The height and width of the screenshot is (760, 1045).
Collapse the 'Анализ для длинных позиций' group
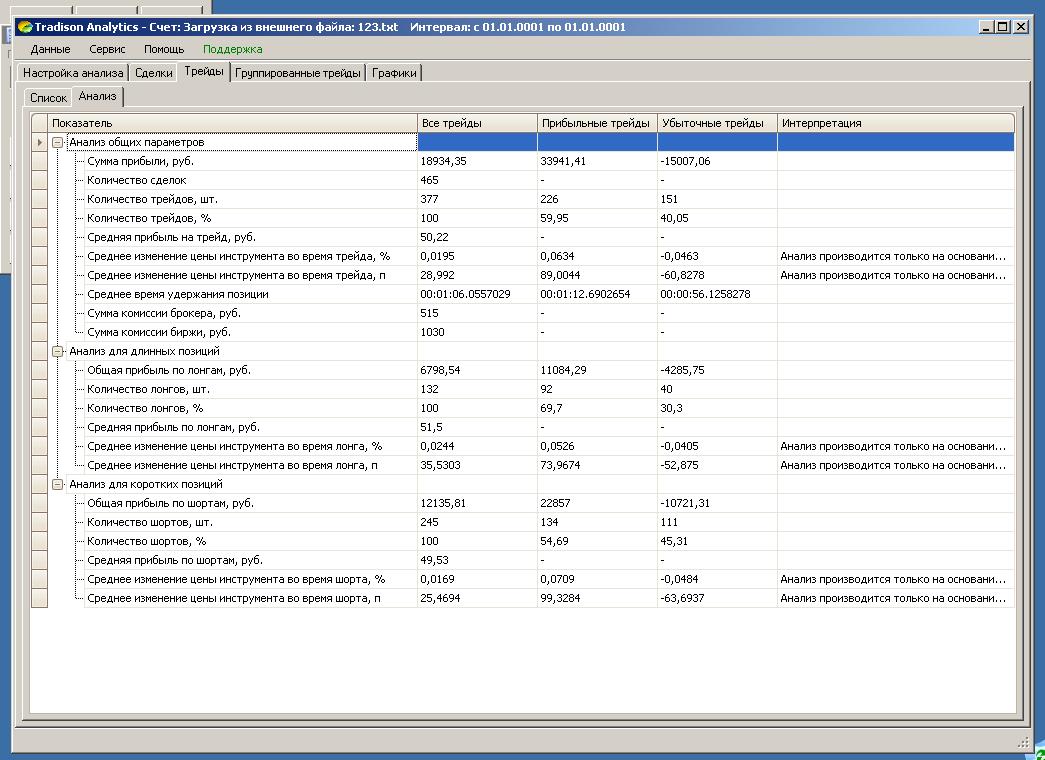(58, 351)
